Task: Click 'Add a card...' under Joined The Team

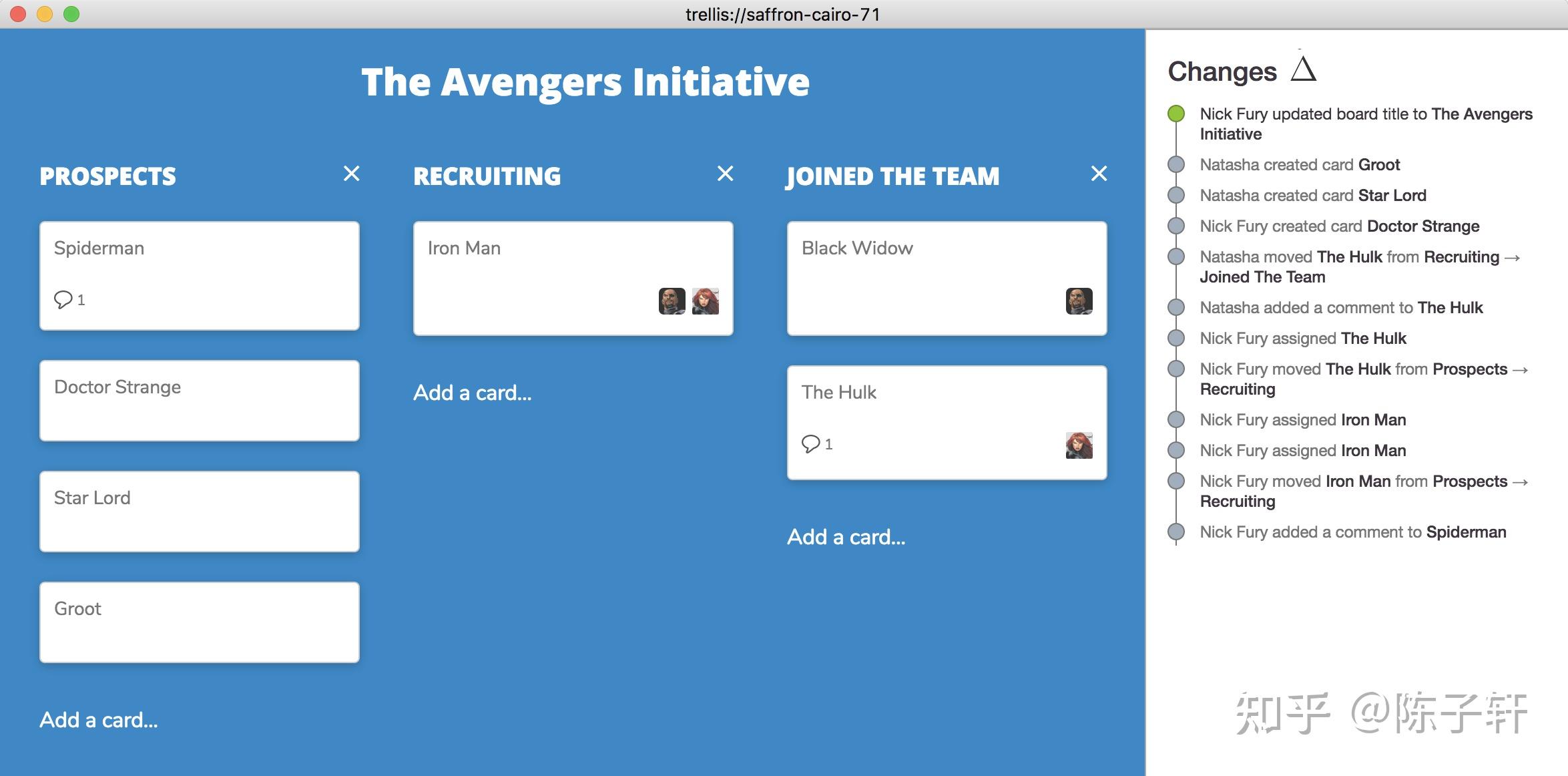Action: click(846, 537)
